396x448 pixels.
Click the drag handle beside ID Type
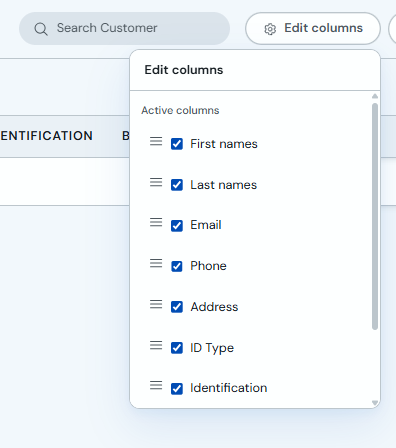click(x=156, y=345)
